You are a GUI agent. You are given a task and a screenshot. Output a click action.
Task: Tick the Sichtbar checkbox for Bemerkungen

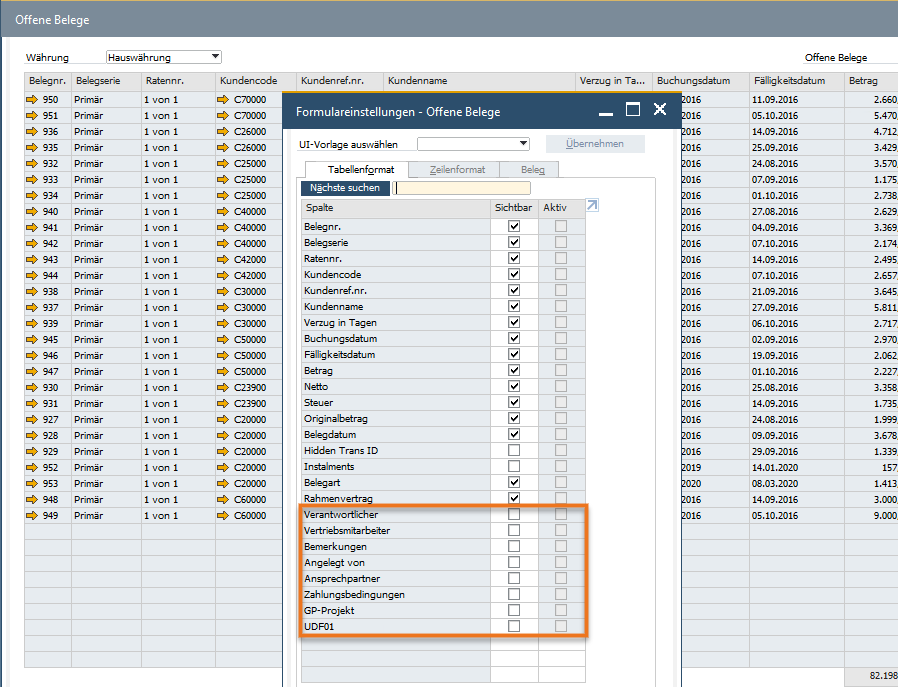click(514, 547)
